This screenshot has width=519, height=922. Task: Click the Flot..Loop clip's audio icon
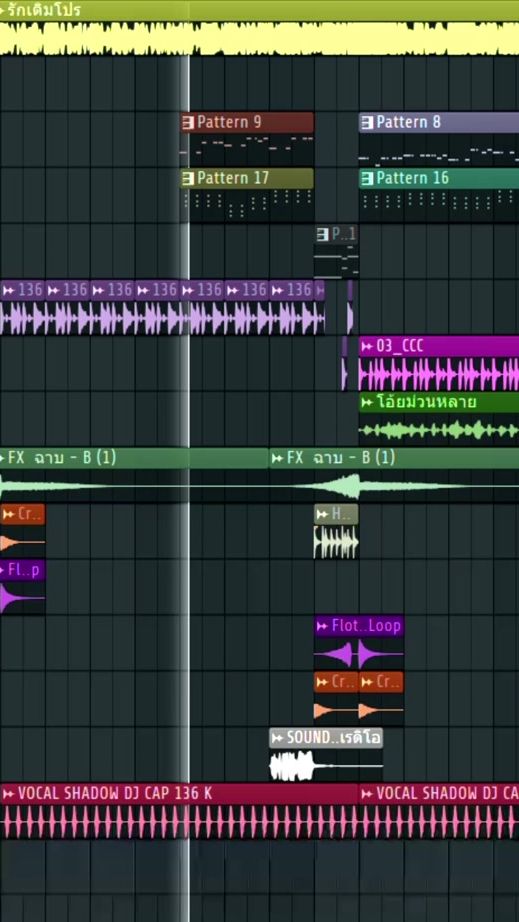(323, 626)
